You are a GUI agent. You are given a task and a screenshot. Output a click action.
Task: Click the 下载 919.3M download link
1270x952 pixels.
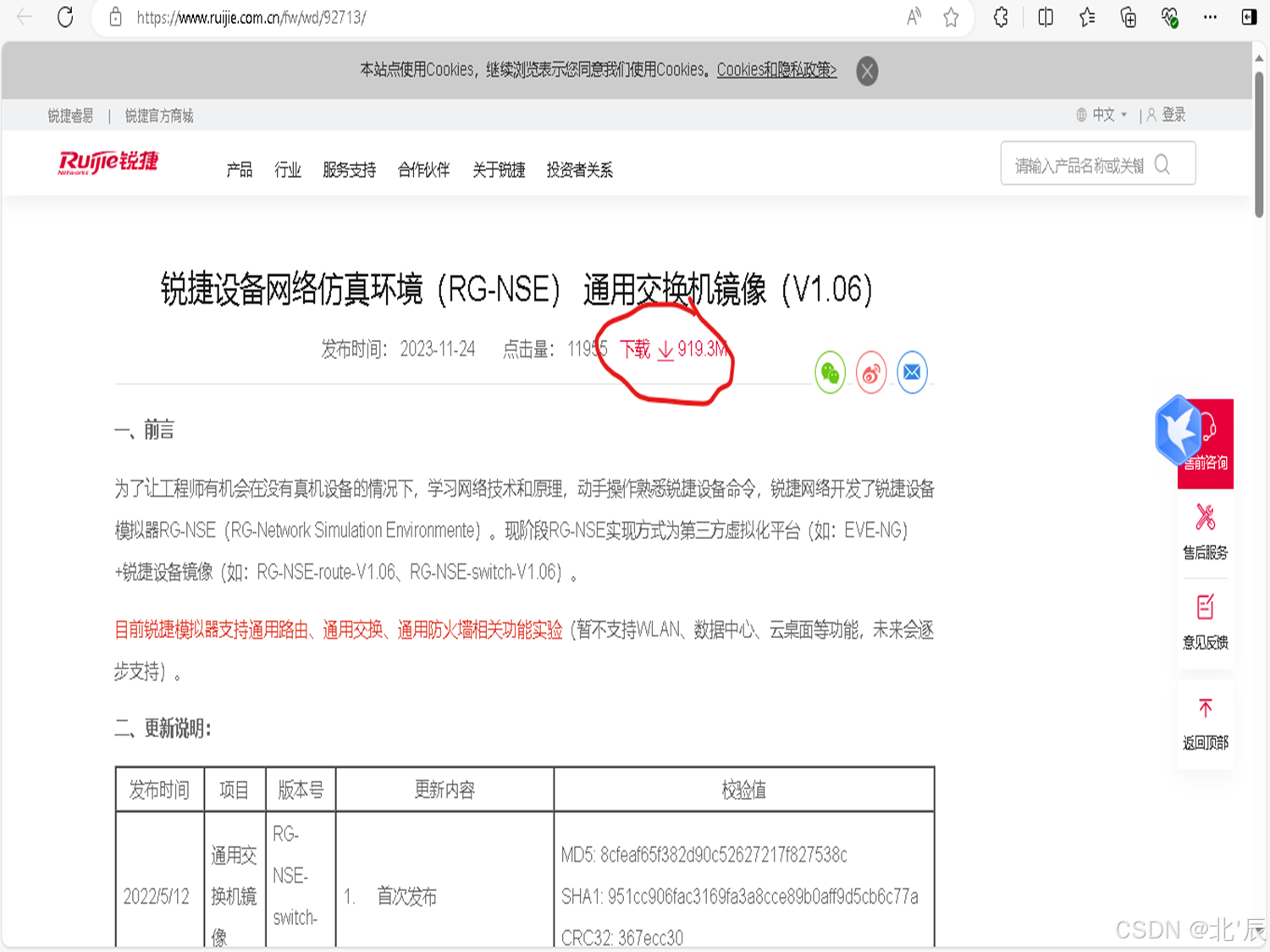click(673, 349)
